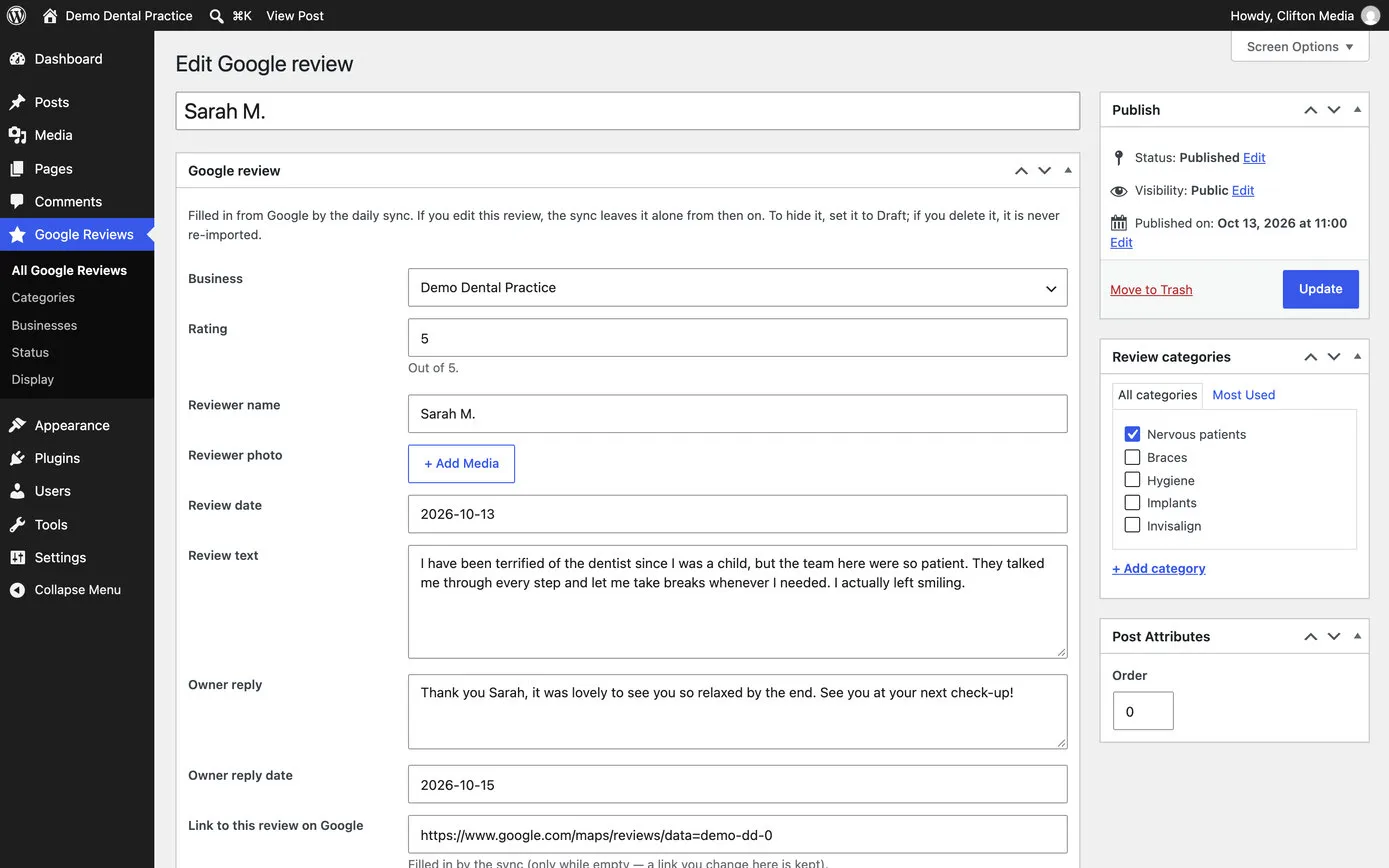Move the Publish panel down
This screenshot has height=868, width=1389.
tap(1334, 110)
